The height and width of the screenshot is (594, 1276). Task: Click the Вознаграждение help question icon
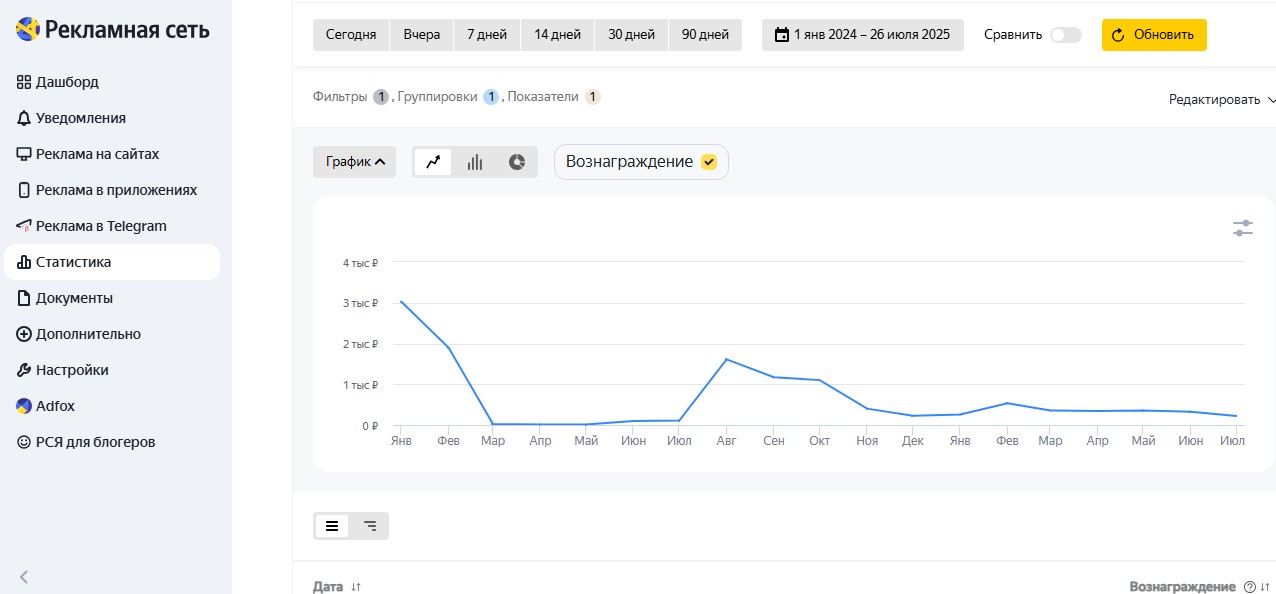click(x=1249, y=587)
